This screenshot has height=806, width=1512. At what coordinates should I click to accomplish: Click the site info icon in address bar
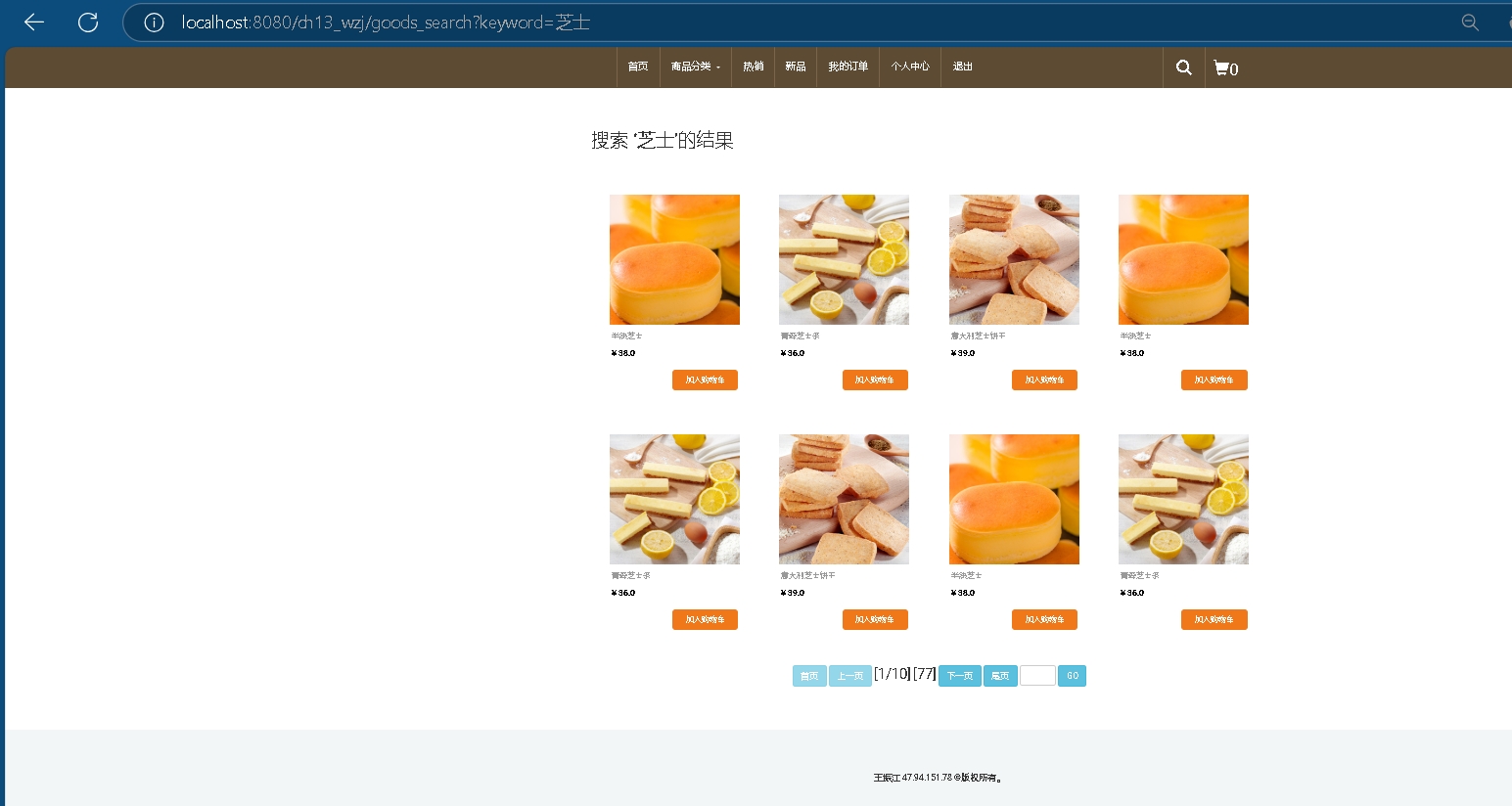click(154, 22)
